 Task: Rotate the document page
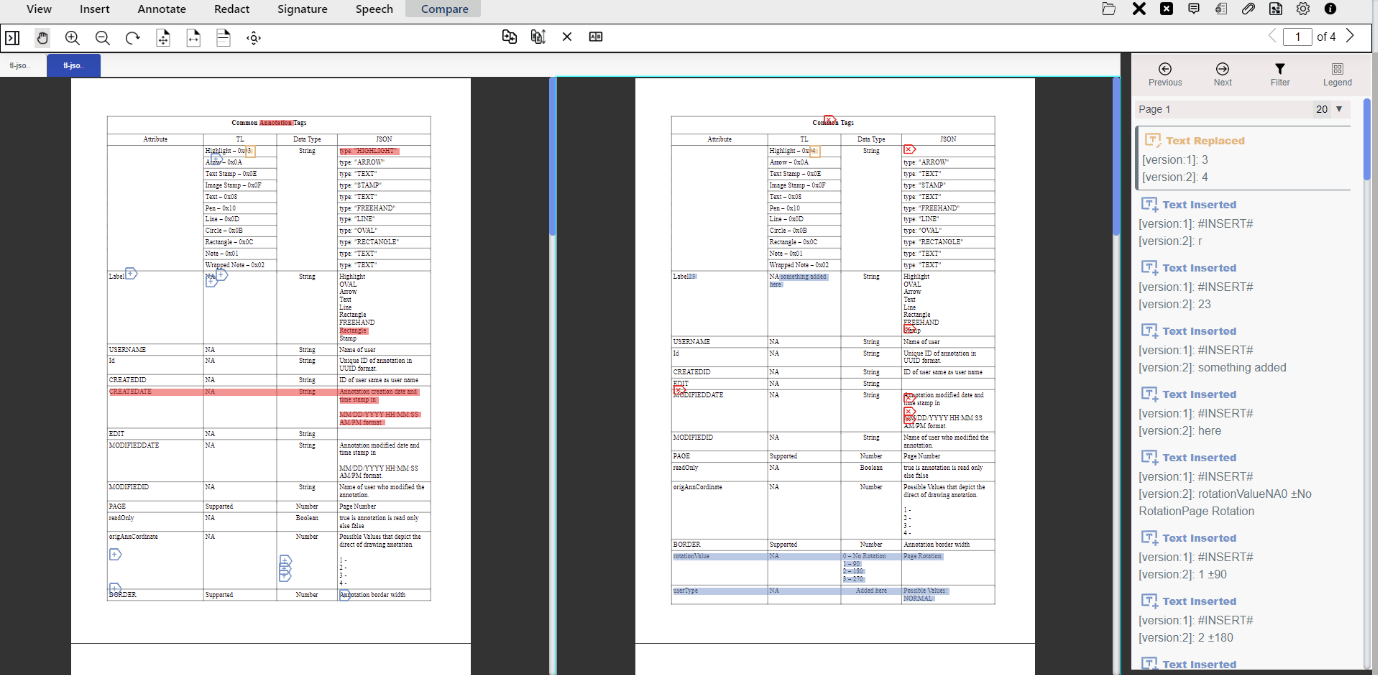132,37
